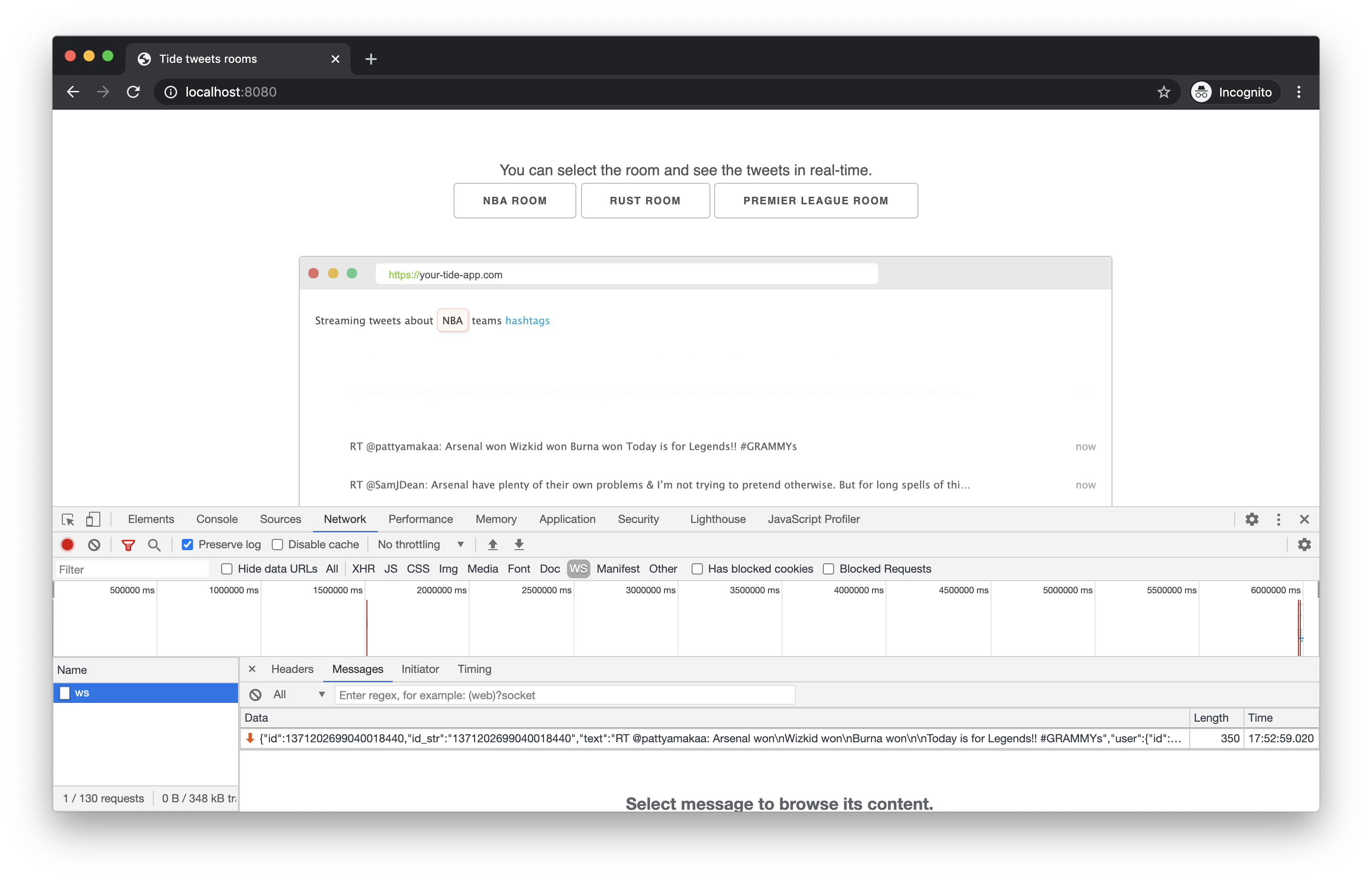Click the NBA topic badge
Viewport: 1372px width, 881px height.
452,321
